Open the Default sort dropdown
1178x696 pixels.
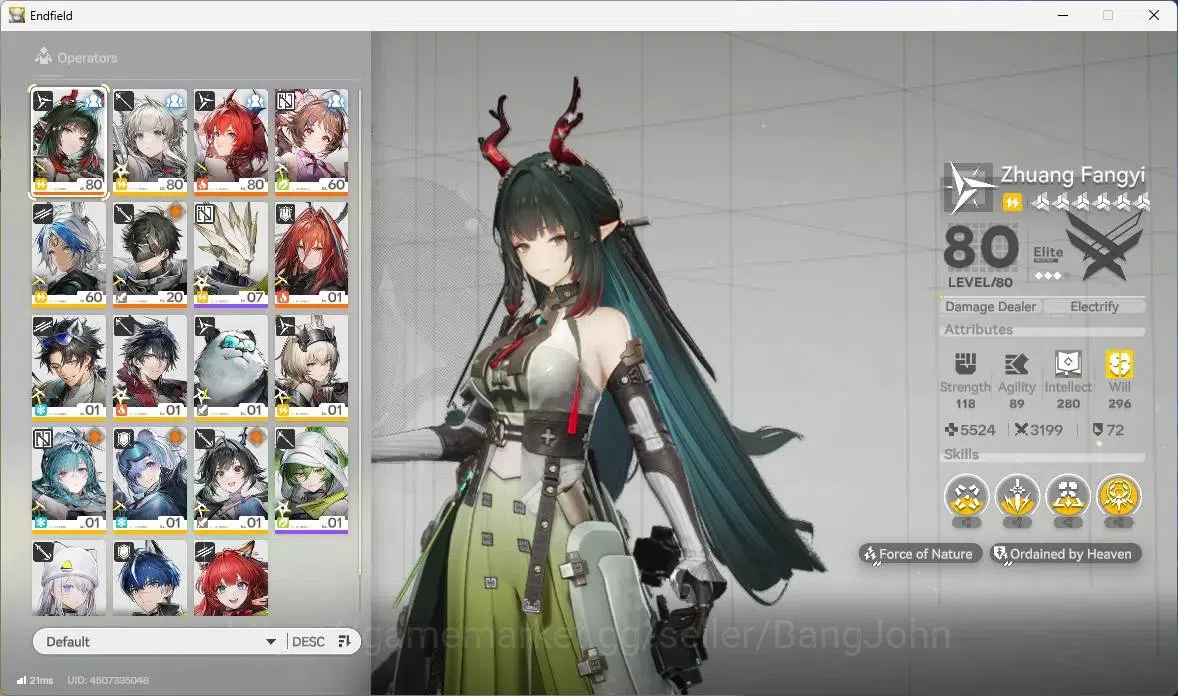160,641
